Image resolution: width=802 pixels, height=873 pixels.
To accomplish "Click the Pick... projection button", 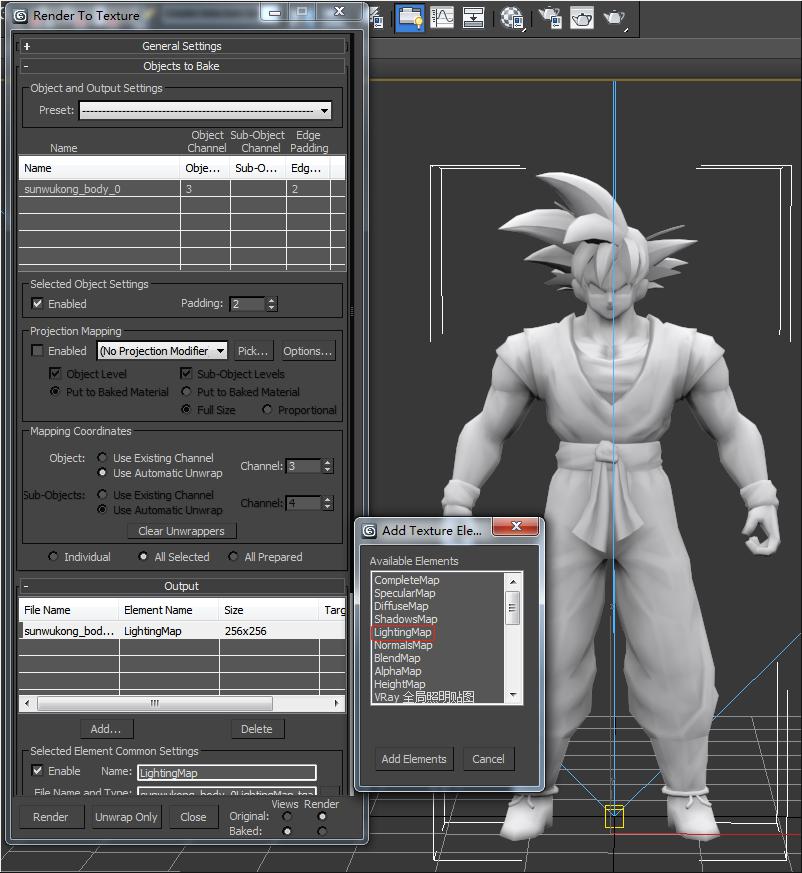I will [x=253, y=351].
